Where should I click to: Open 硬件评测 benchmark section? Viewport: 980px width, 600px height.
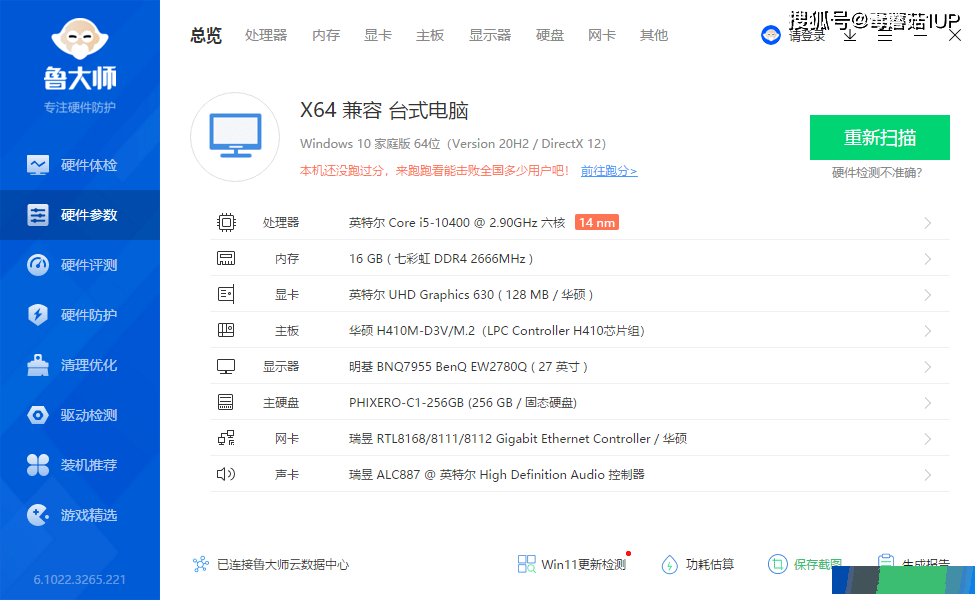point(80,265)
